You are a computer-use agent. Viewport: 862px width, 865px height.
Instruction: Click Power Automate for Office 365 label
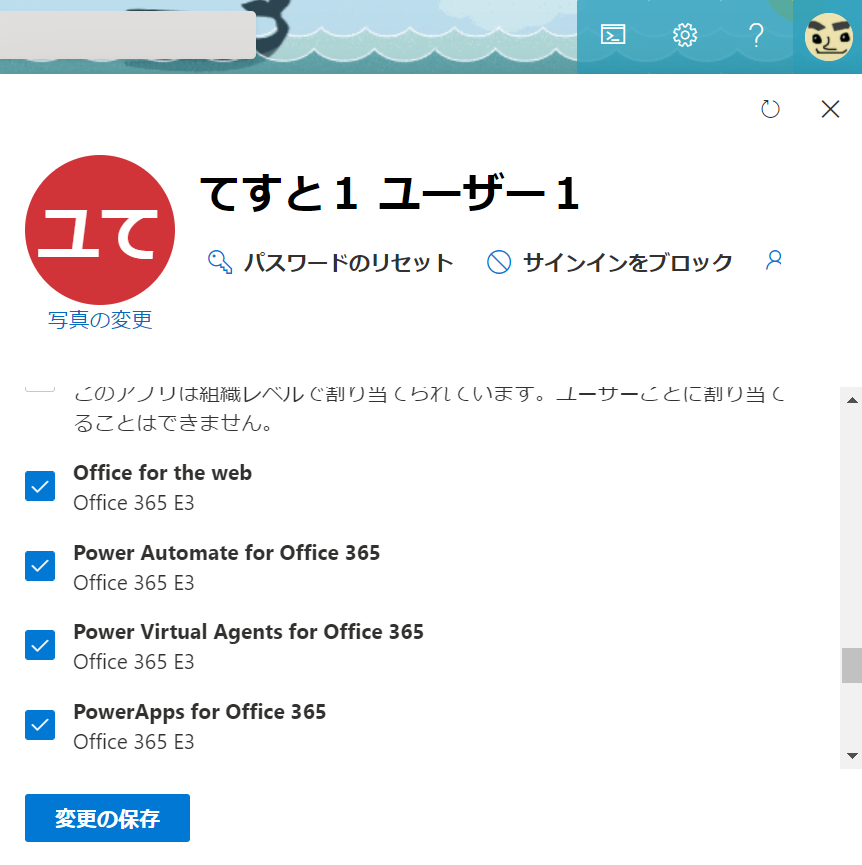(x=227, y=553)
